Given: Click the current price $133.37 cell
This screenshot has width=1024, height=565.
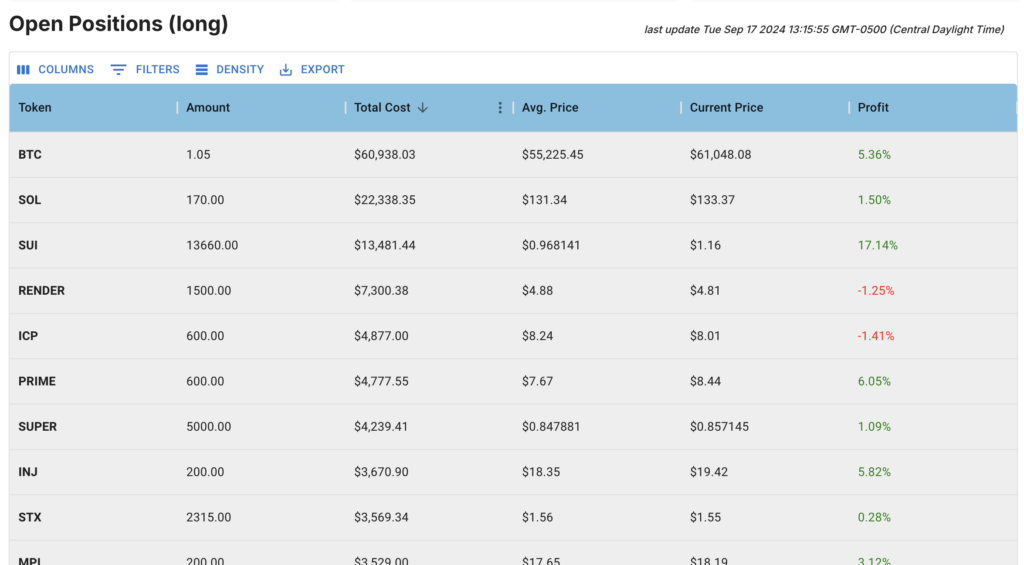Looking at the screenshot, I should pyautogui.click(x=765, y=200).
